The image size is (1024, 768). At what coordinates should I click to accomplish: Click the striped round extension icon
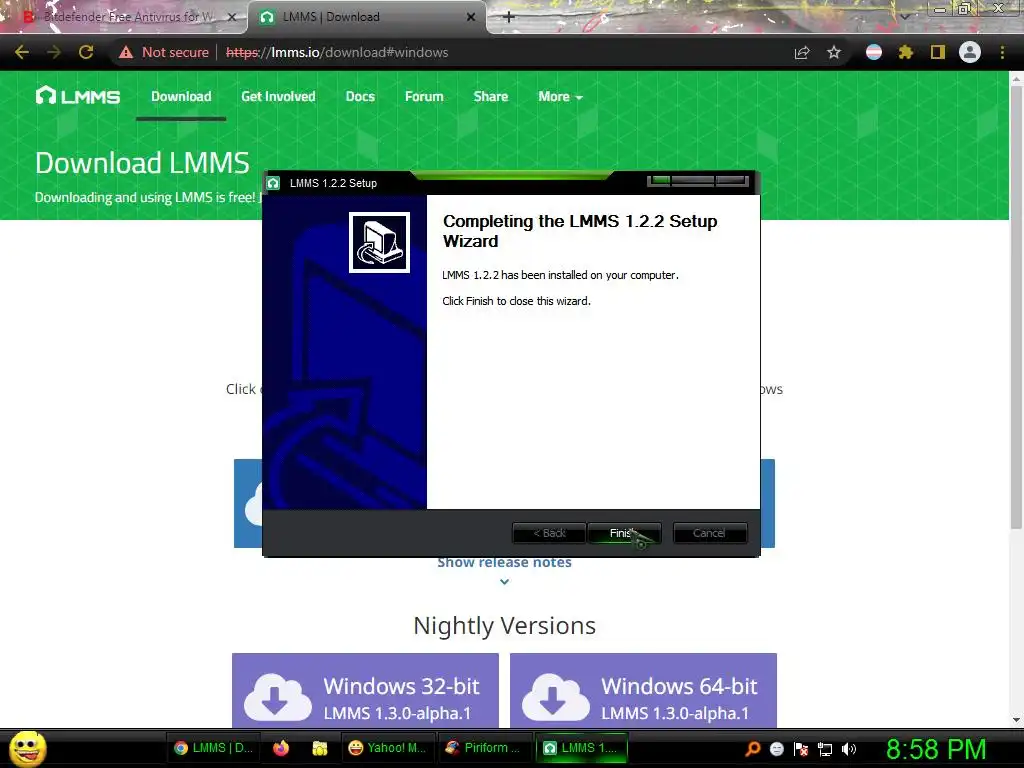[x=874, y=52]
